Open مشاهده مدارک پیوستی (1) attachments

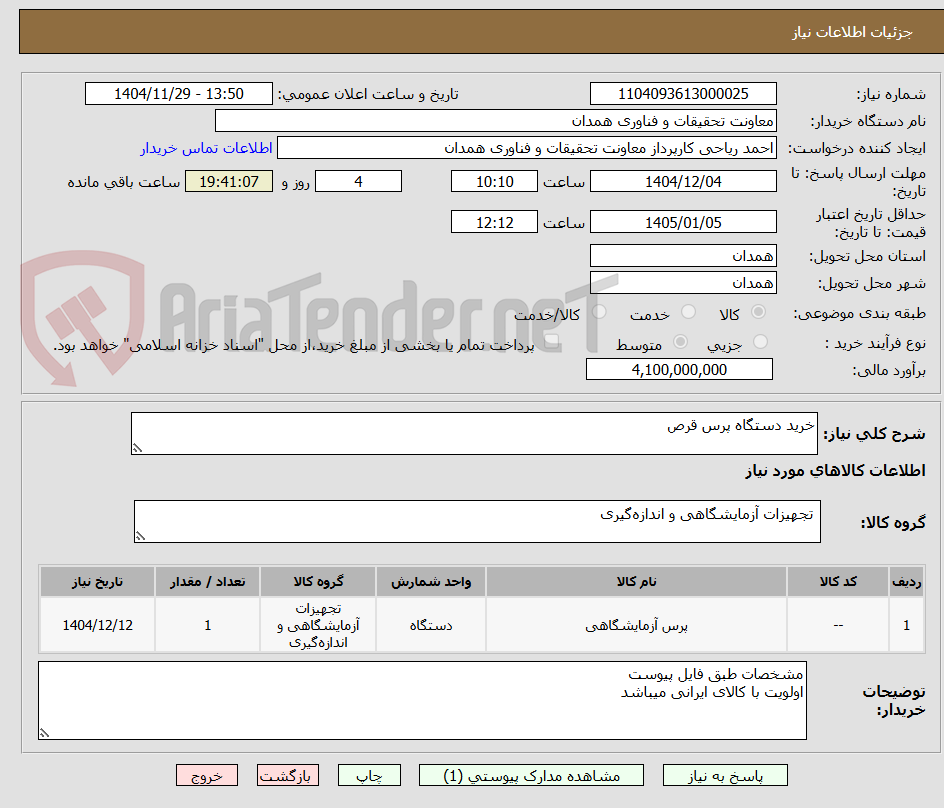(531, 775)
